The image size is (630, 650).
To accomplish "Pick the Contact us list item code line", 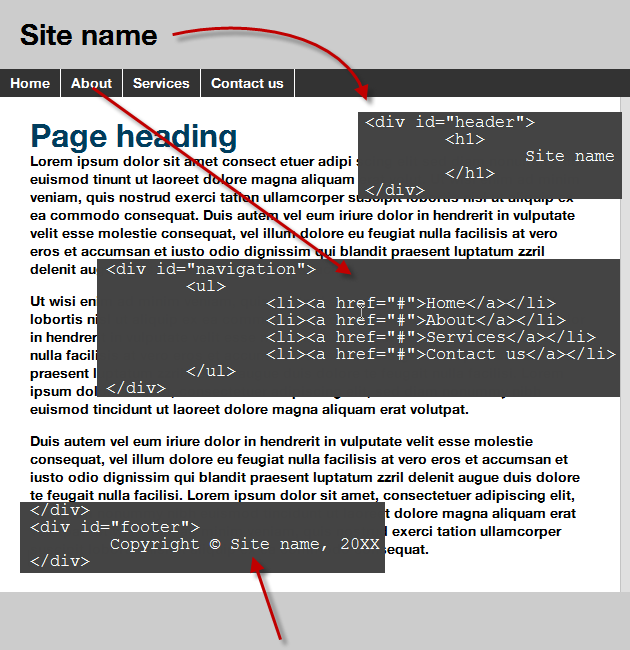I will 440,354.
